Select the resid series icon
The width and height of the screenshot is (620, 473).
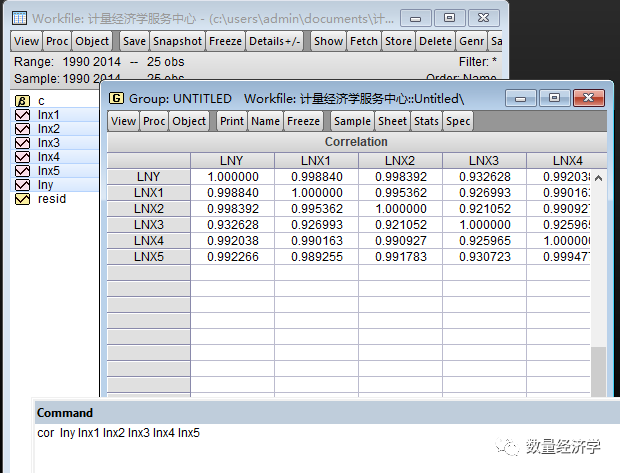(22, 199)
